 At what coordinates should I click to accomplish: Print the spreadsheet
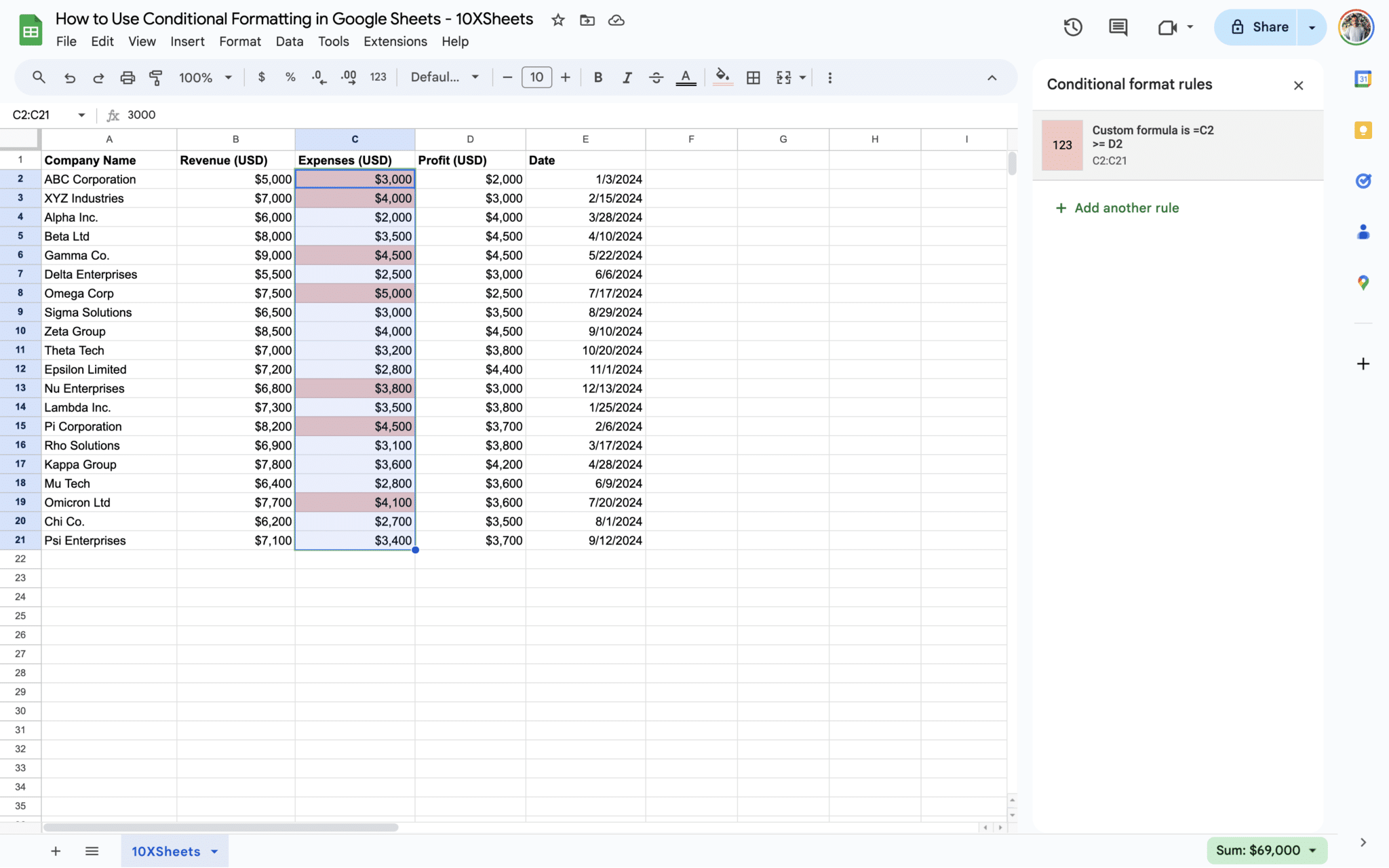128,77
